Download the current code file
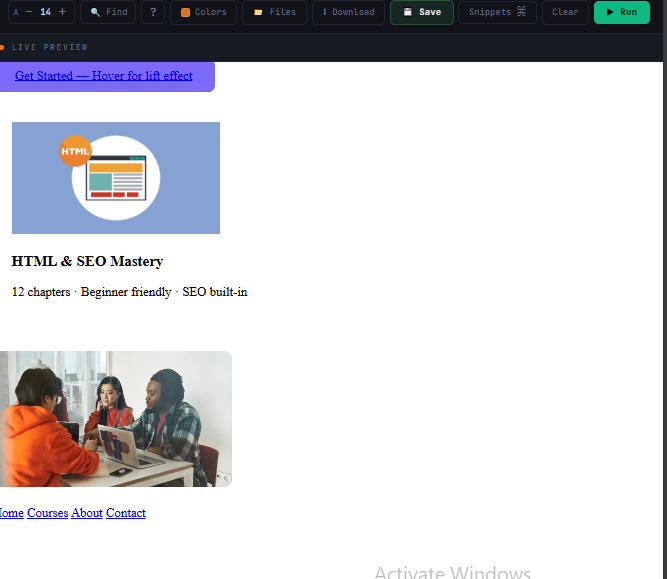This screenshot has height=579, width=667. (348, 12)
